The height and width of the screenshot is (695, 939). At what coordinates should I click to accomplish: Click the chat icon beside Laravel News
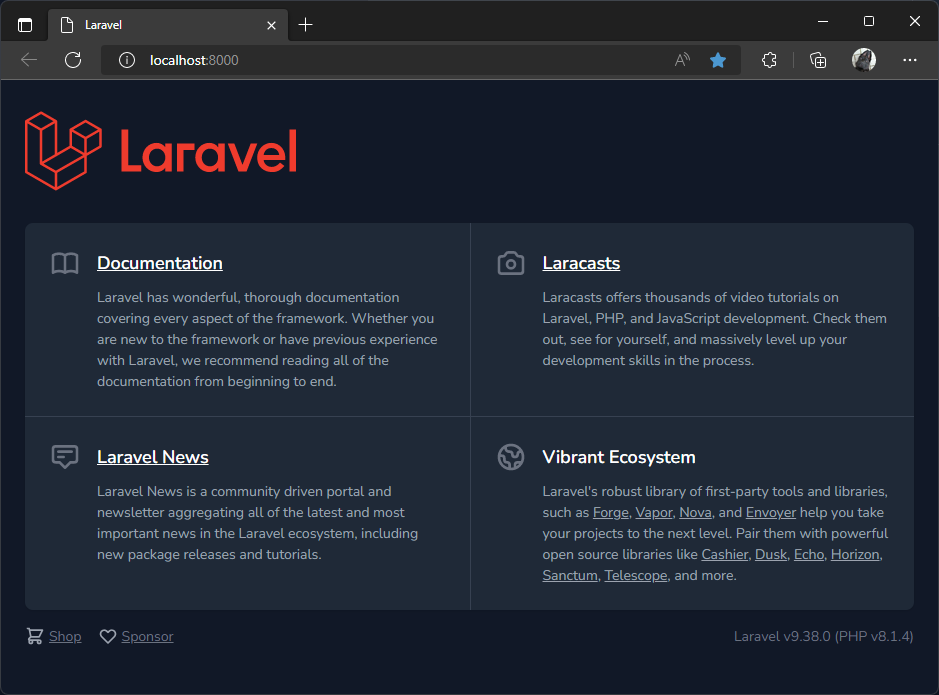tap(65, 457)
